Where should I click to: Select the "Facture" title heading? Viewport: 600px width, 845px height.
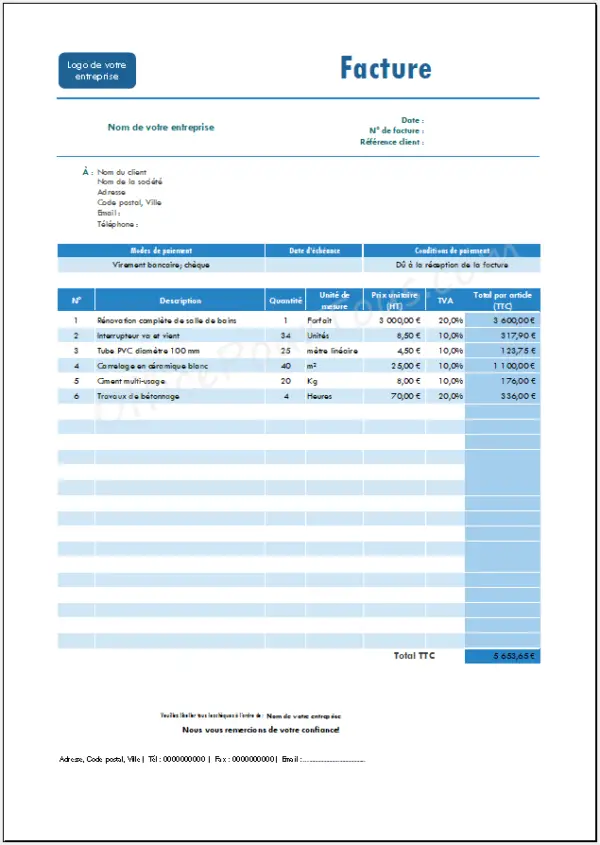click(x=385, y=68)
